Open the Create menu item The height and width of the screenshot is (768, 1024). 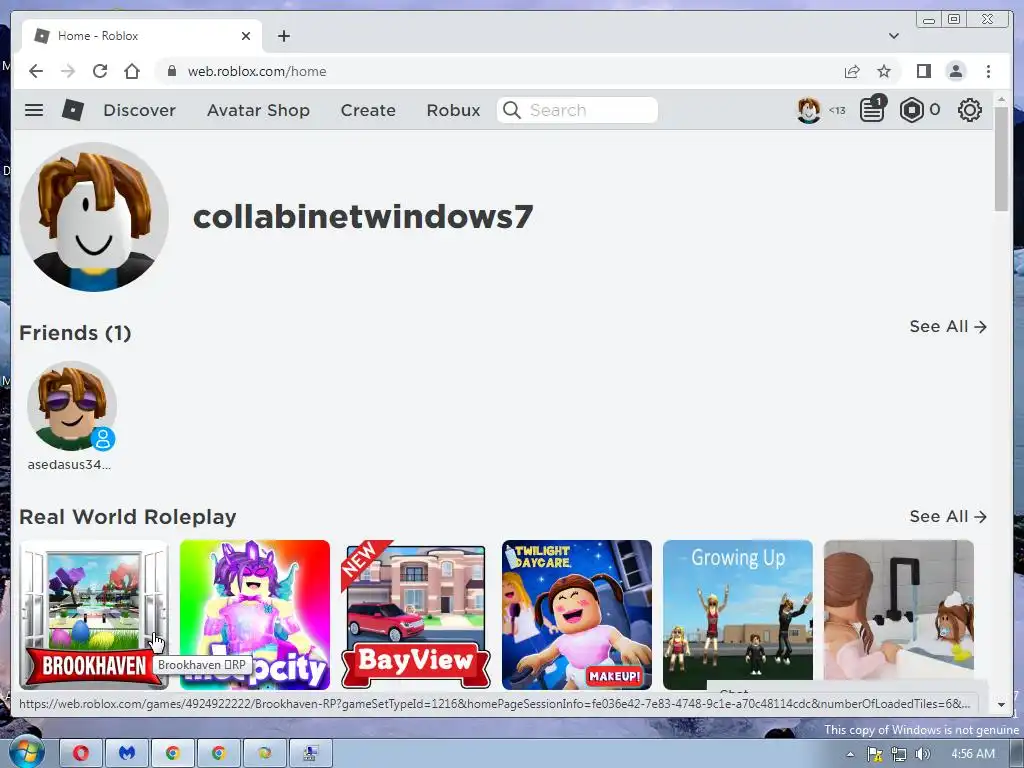click(368, 110)
